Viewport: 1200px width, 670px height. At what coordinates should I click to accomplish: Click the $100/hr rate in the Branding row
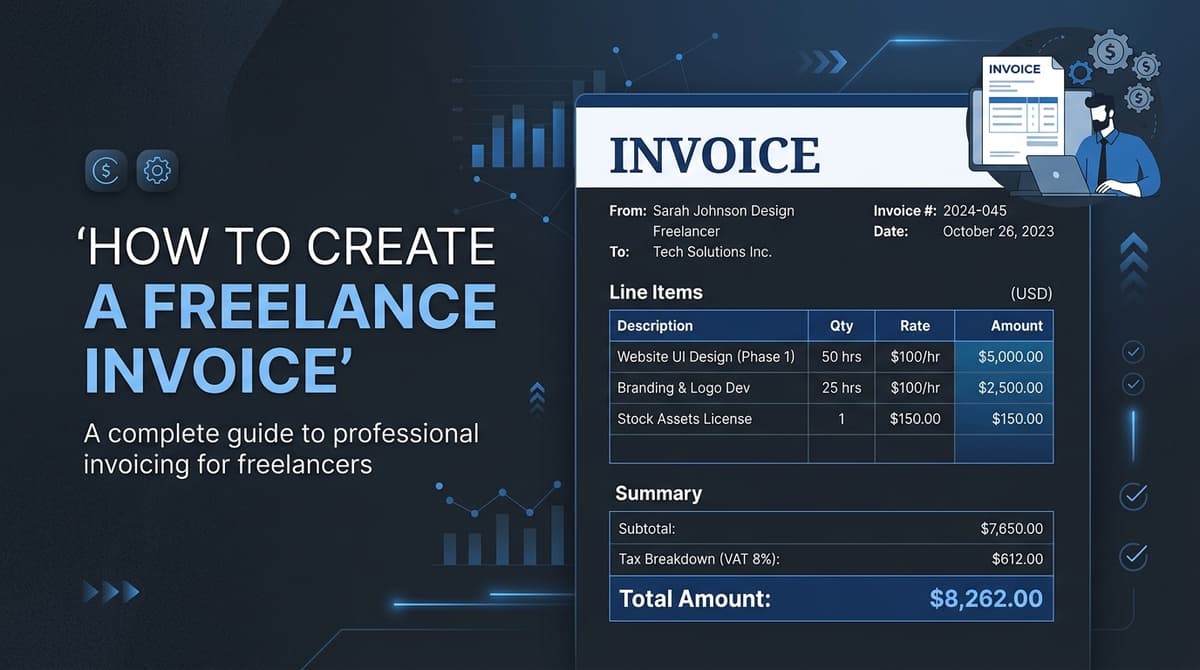(x=915, y=388)
